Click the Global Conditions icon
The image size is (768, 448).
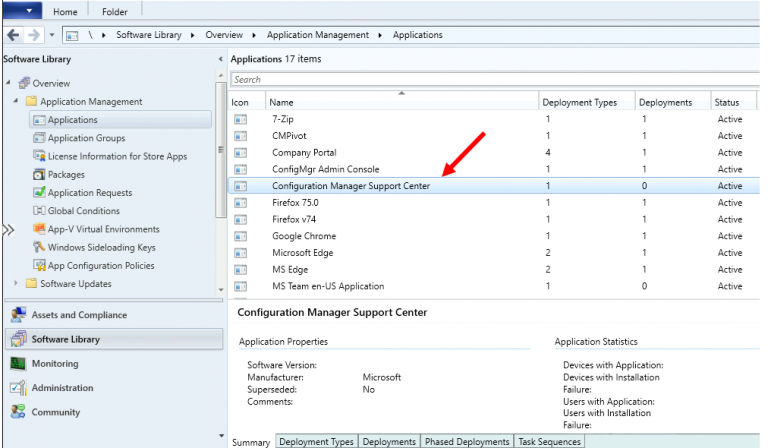pos(40,210)
